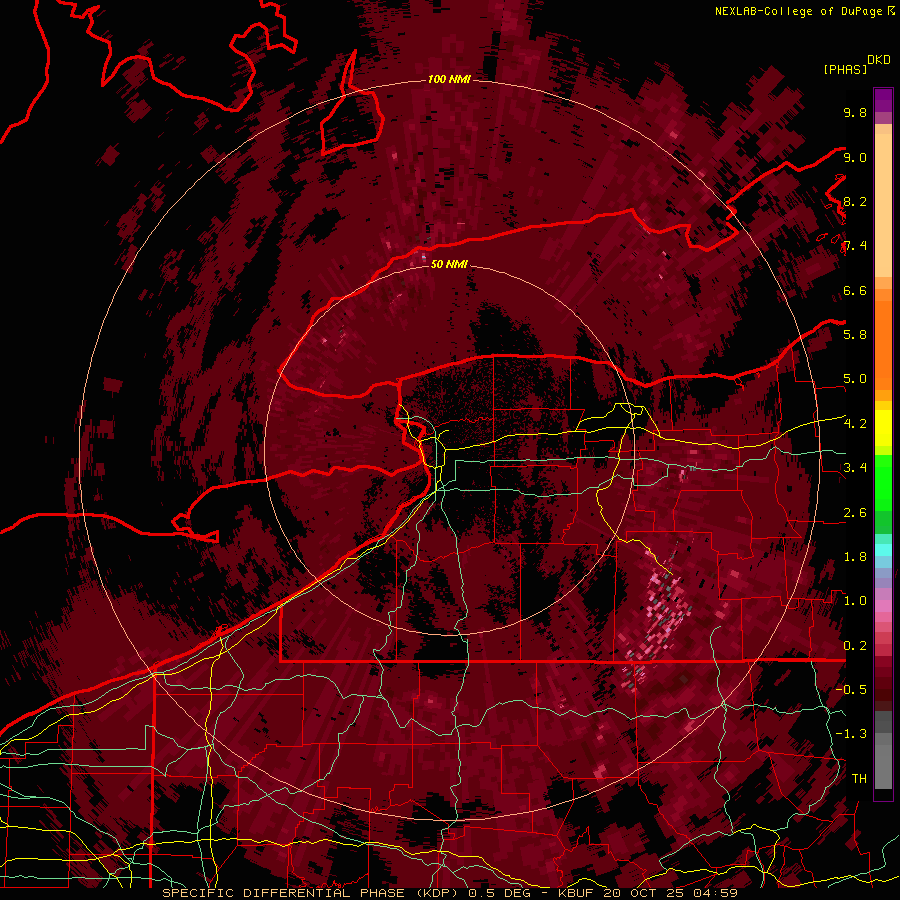Click the KBUF station identifier in the caption
This screenshot has width=900, height=900.
(578, 893)
